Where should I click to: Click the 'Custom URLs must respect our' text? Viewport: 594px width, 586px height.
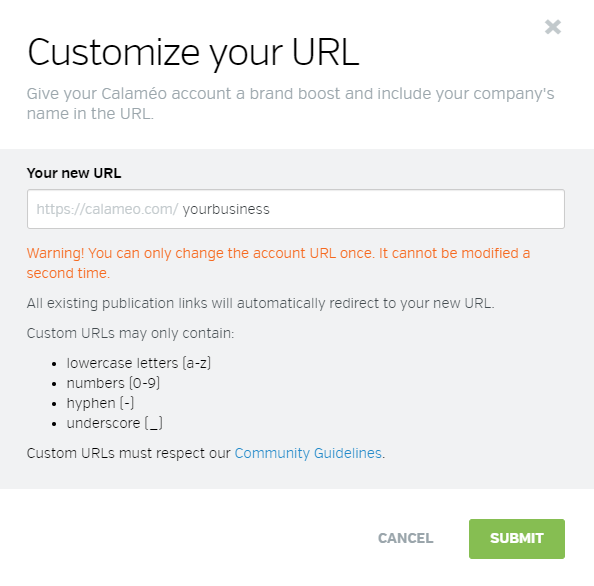point(129,453)
